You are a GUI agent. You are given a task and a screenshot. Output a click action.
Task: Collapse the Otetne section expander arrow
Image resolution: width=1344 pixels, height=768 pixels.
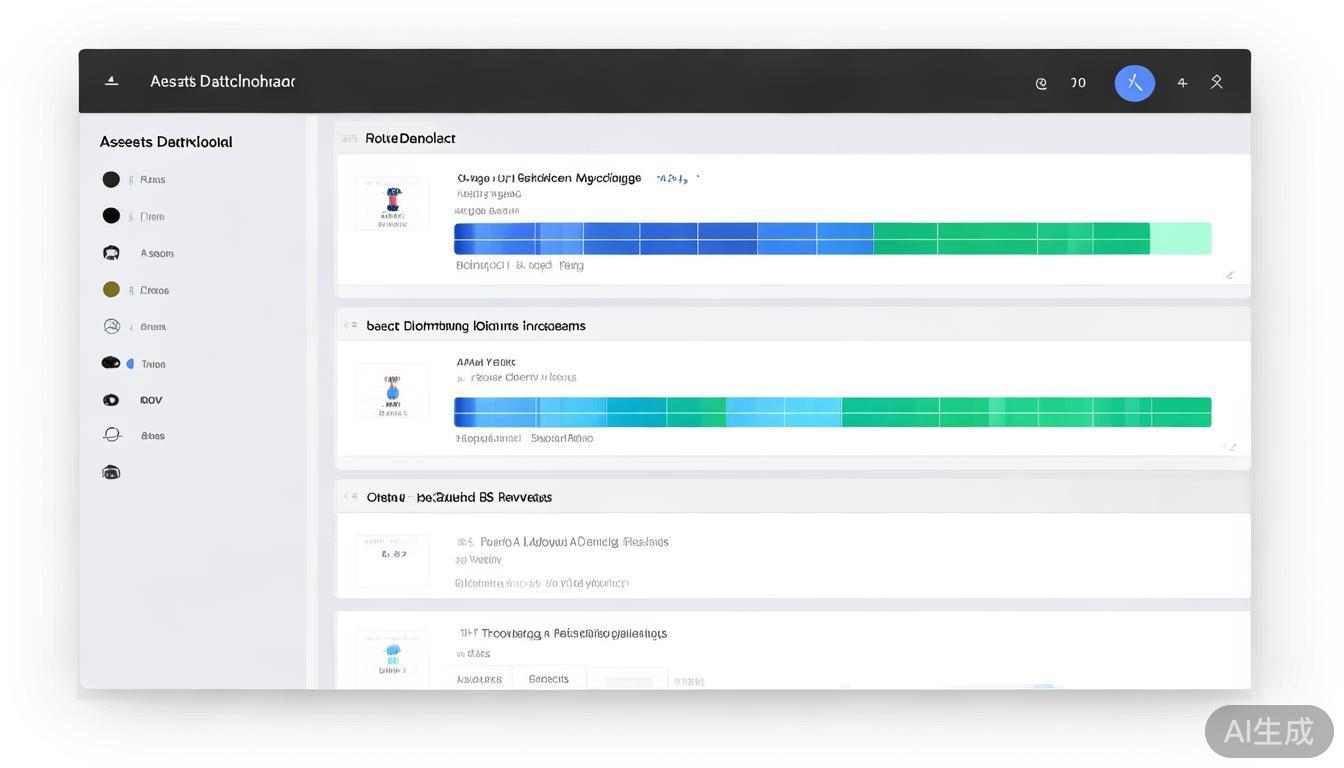[350, 496]
